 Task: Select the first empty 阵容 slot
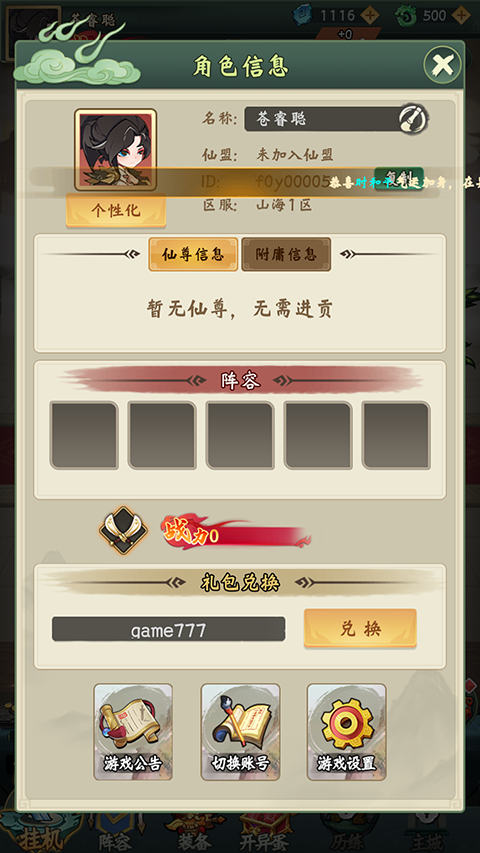click(84, 435)
